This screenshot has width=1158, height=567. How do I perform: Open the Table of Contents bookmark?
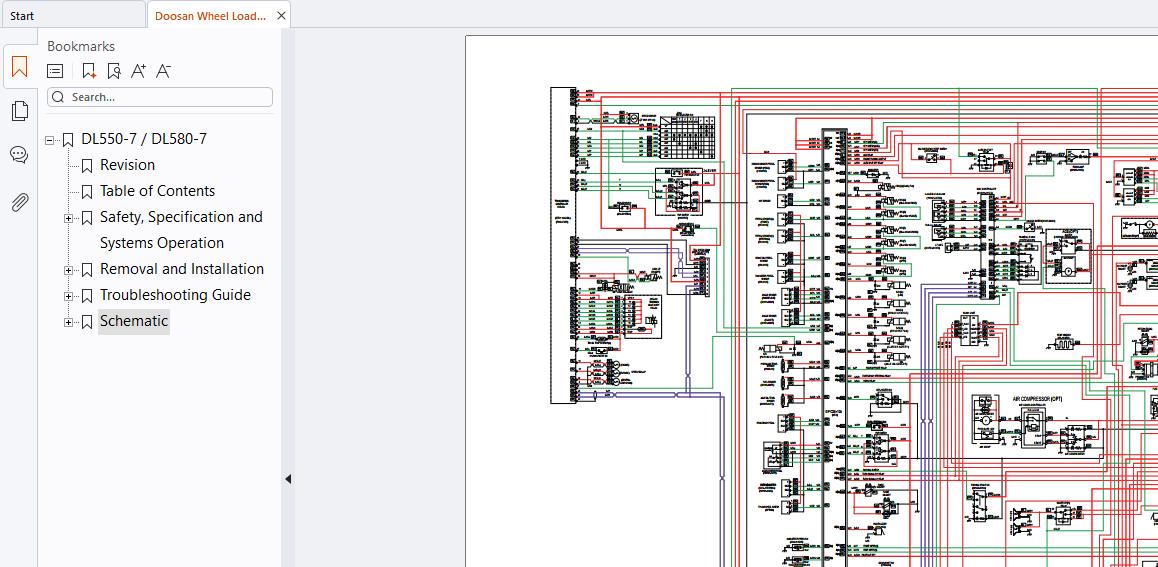pyautogui.click(x=157, y=190)
